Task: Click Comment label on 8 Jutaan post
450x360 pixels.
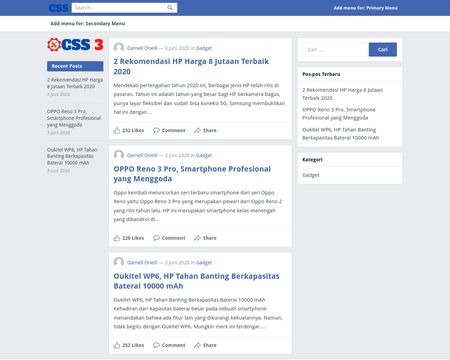Action: (x=173, y=130)
